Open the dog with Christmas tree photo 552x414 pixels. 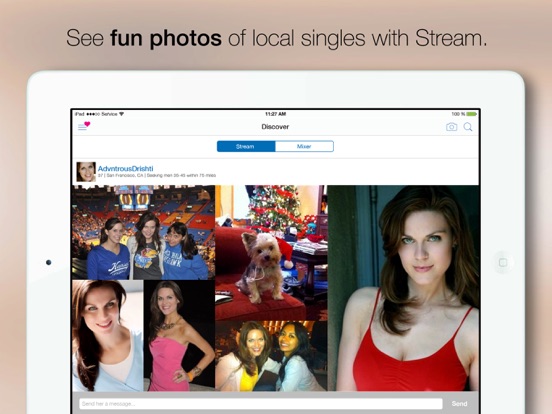pos(271,253)
